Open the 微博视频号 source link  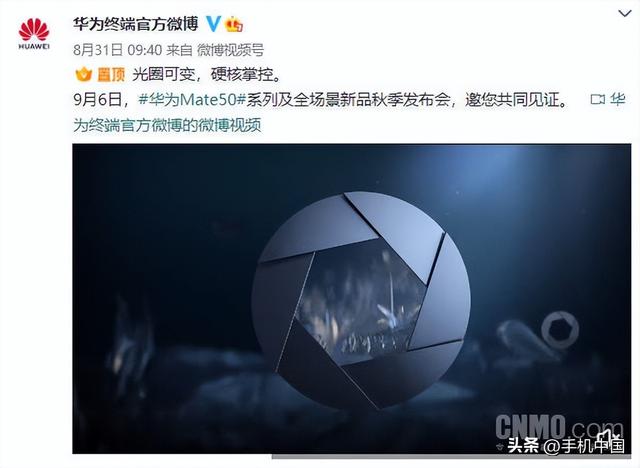(231, 50)
